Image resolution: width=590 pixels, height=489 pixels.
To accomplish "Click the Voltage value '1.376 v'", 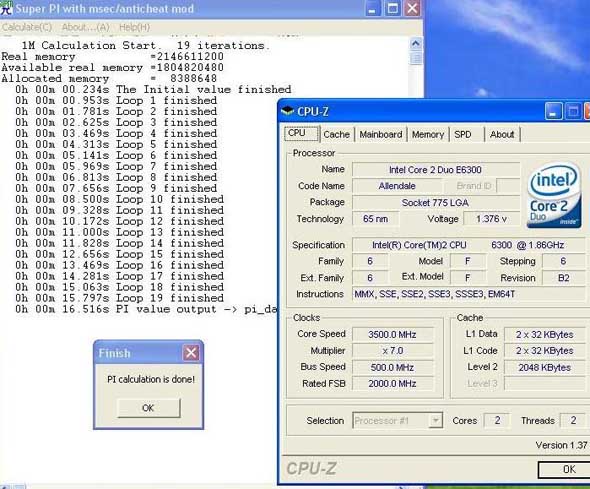I will [x=491, y=219].
